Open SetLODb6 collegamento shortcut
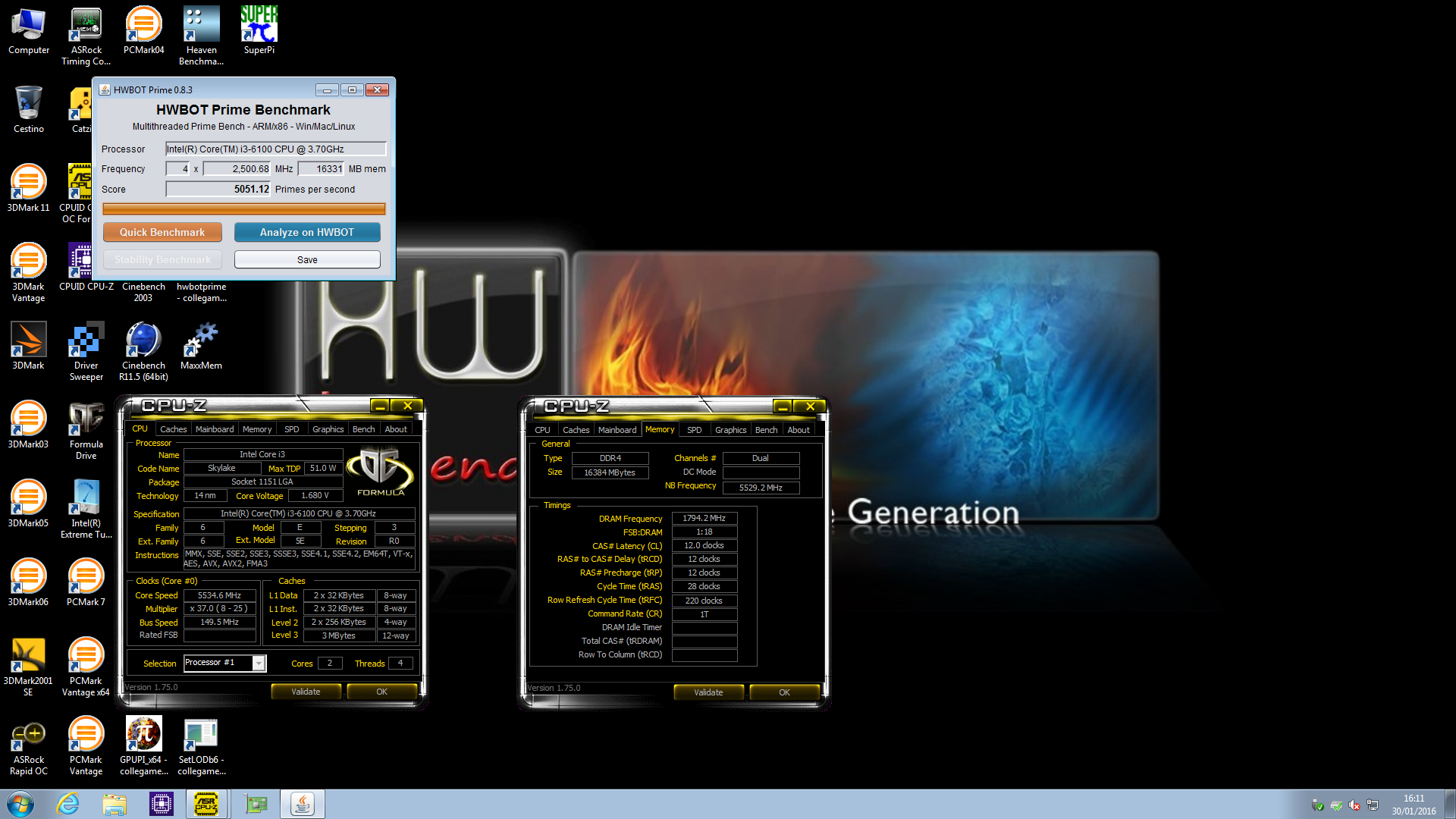 coord(201,746)
